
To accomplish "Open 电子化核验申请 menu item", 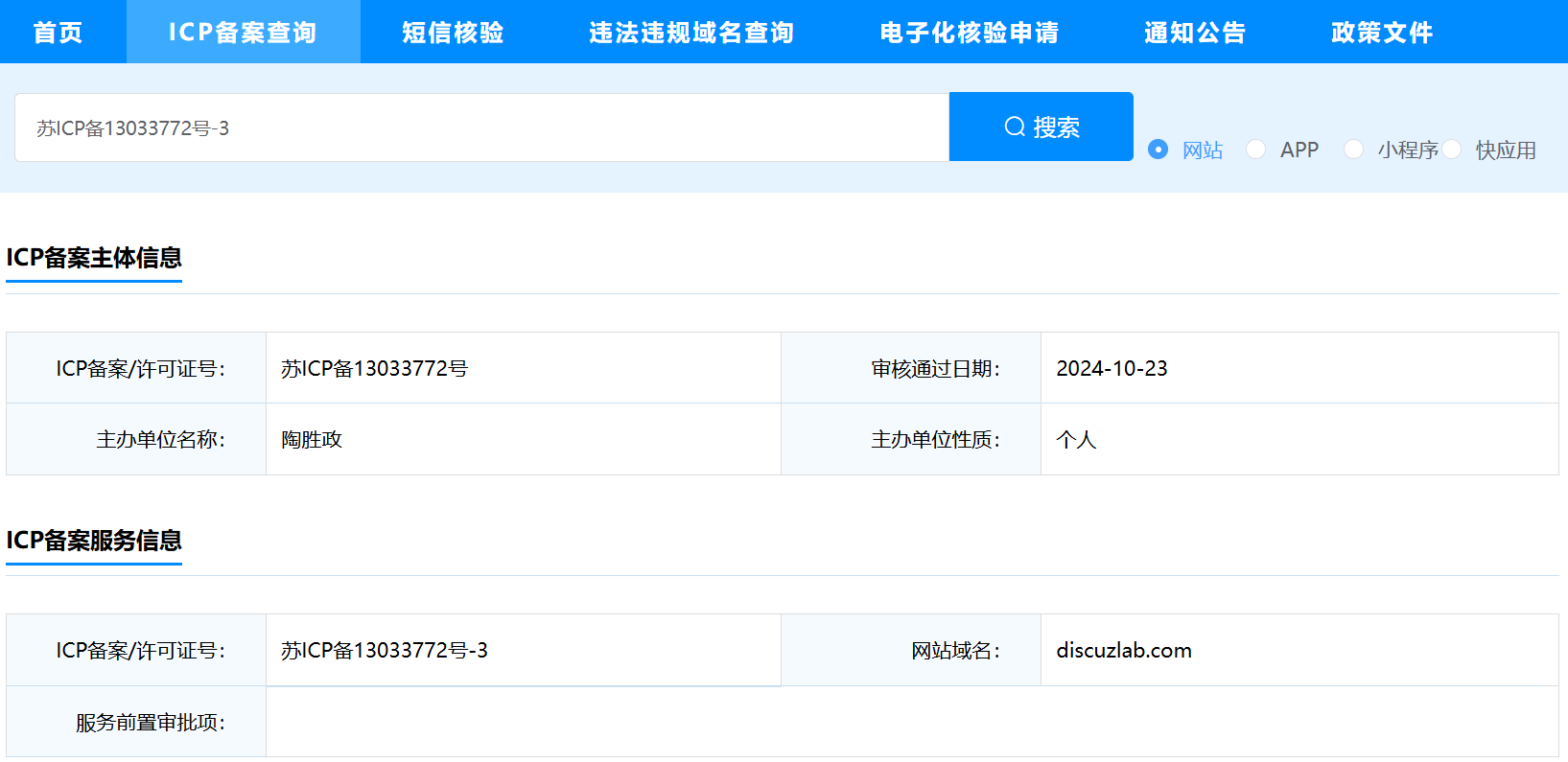I will [969, 33].
